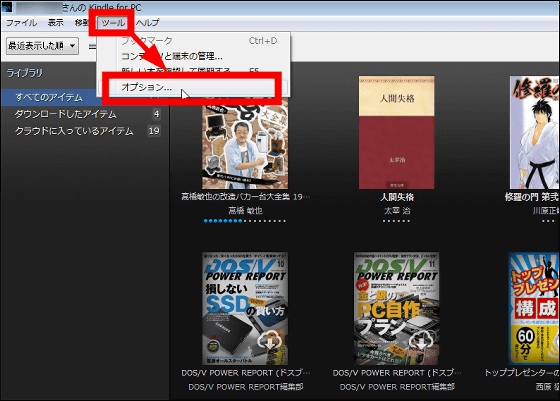Open the トッププレゼンター book cover
The width and height of the screenshot is (560, 401).
tap(534, 309)
